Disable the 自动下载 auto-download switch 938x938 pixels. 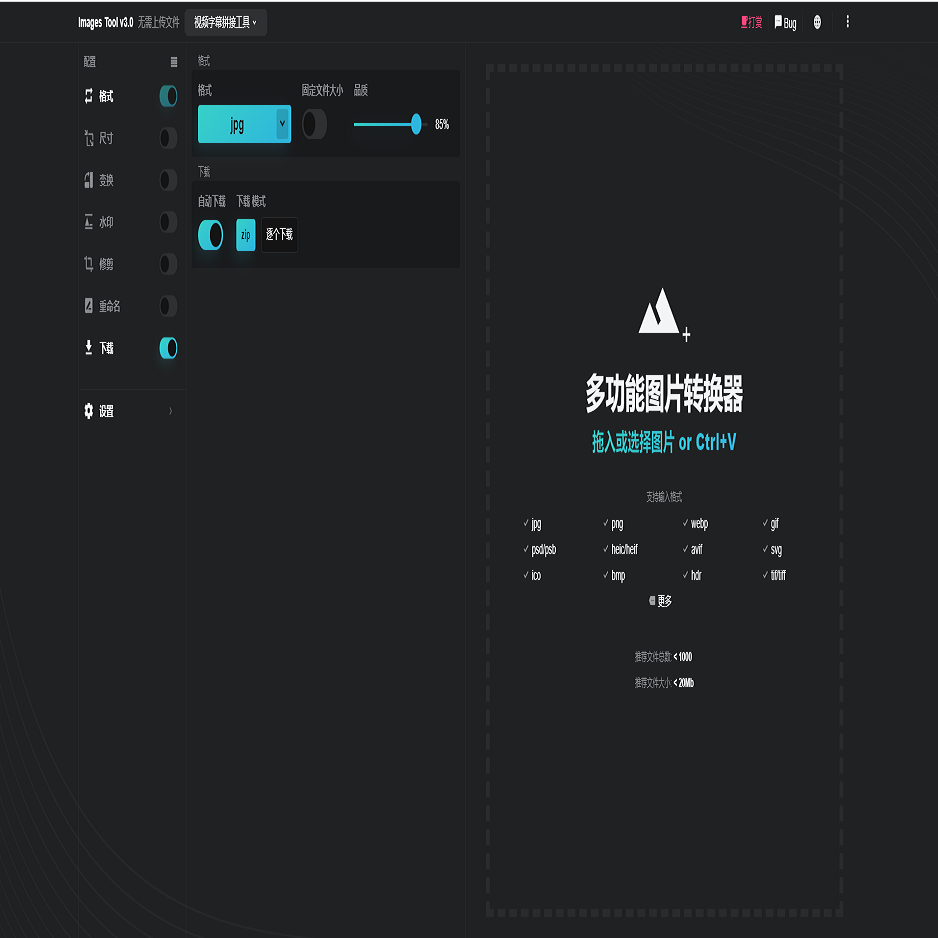[211, 235]
